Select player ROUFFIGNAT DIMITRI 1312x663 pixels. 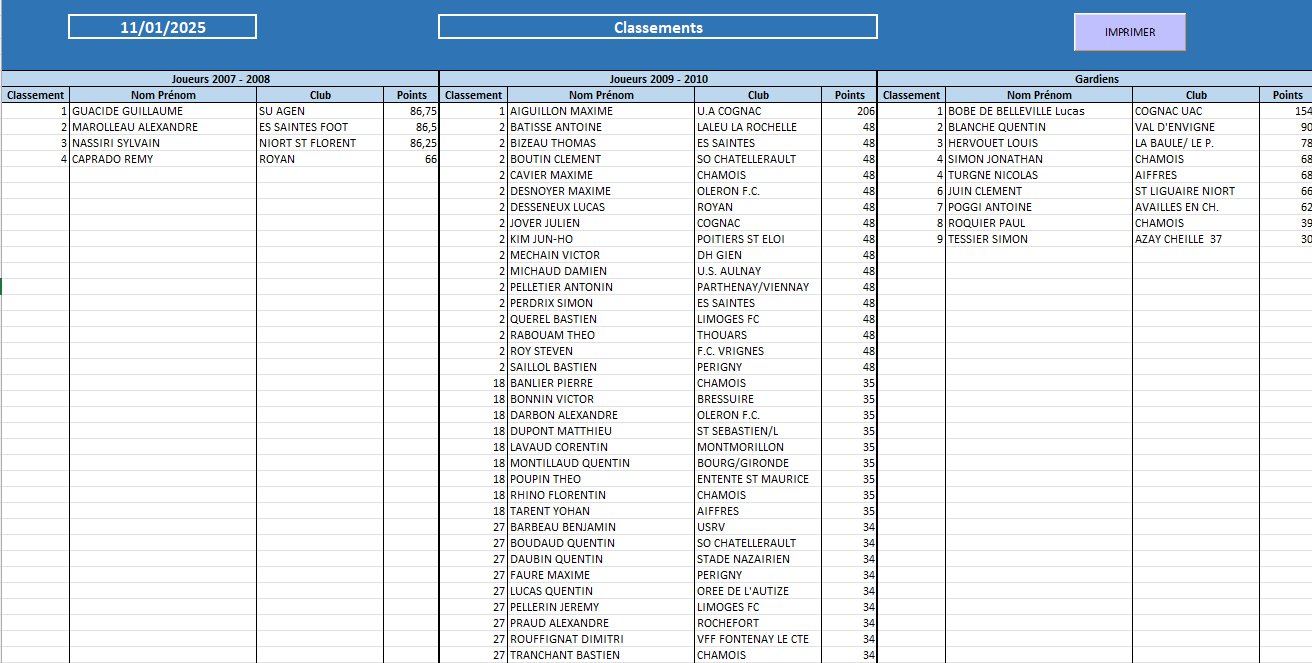601,639
